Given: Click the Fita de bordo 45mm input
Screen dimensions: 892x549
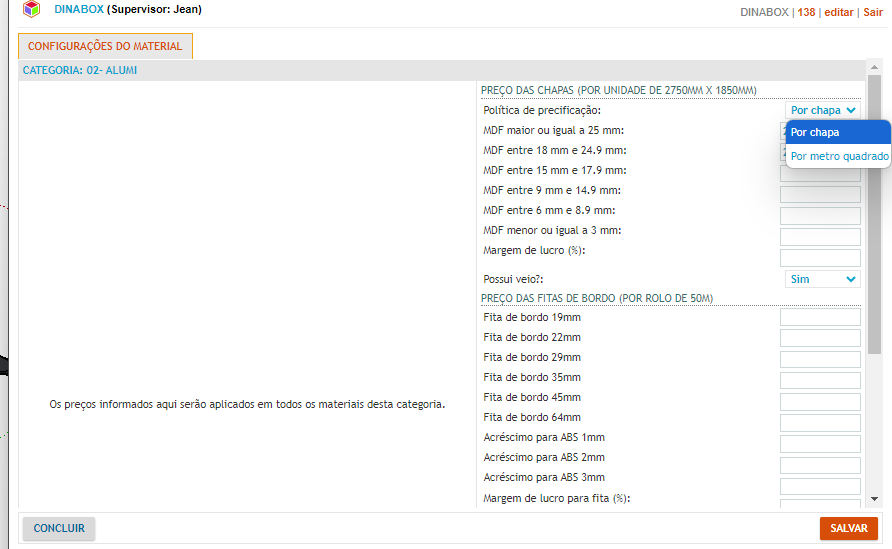Looking at the screenshot, I should pyautogui.click(x=819, y=401).
